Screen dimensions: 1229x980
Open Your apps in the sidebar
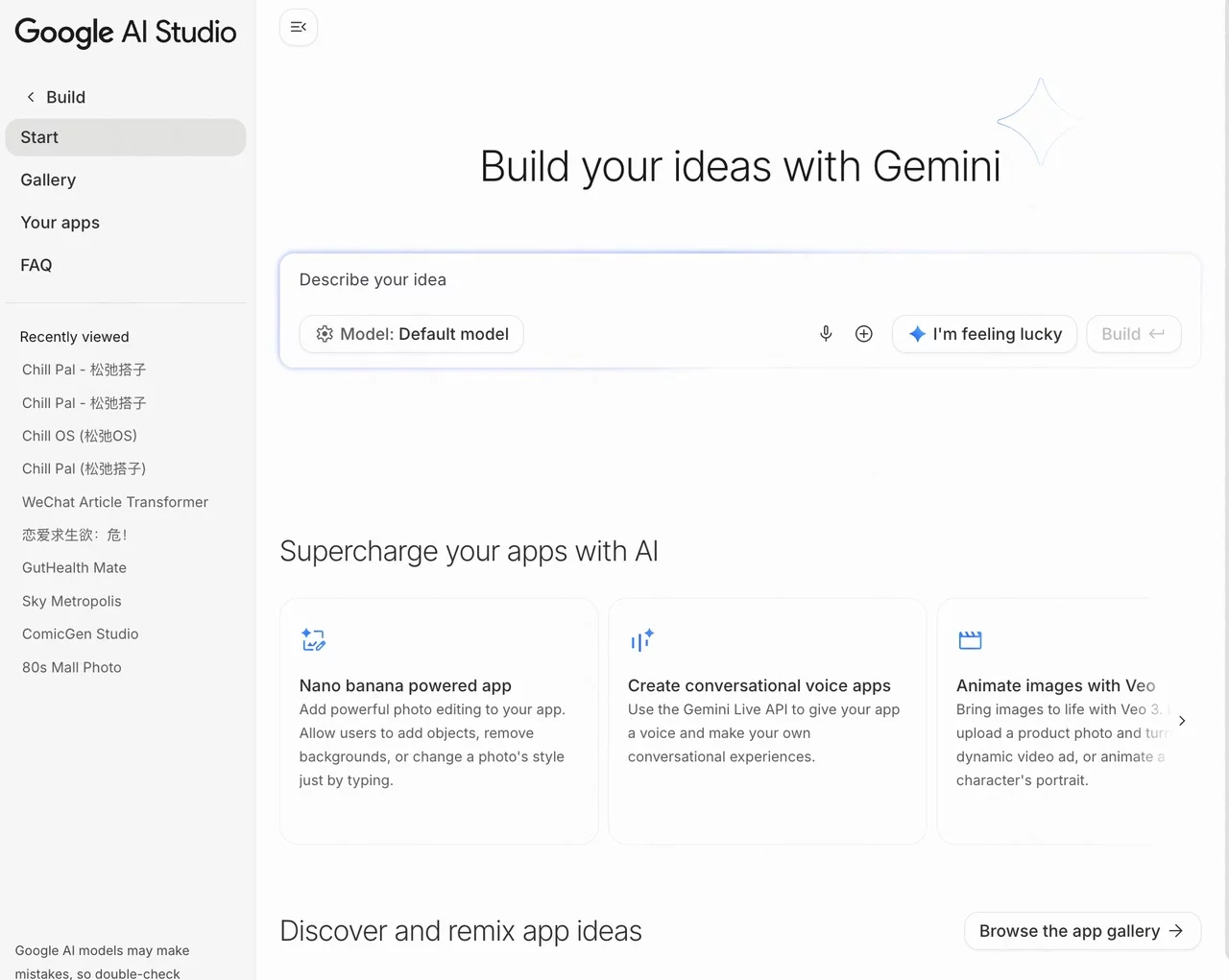pyautogui.click(x=60, y=223)
